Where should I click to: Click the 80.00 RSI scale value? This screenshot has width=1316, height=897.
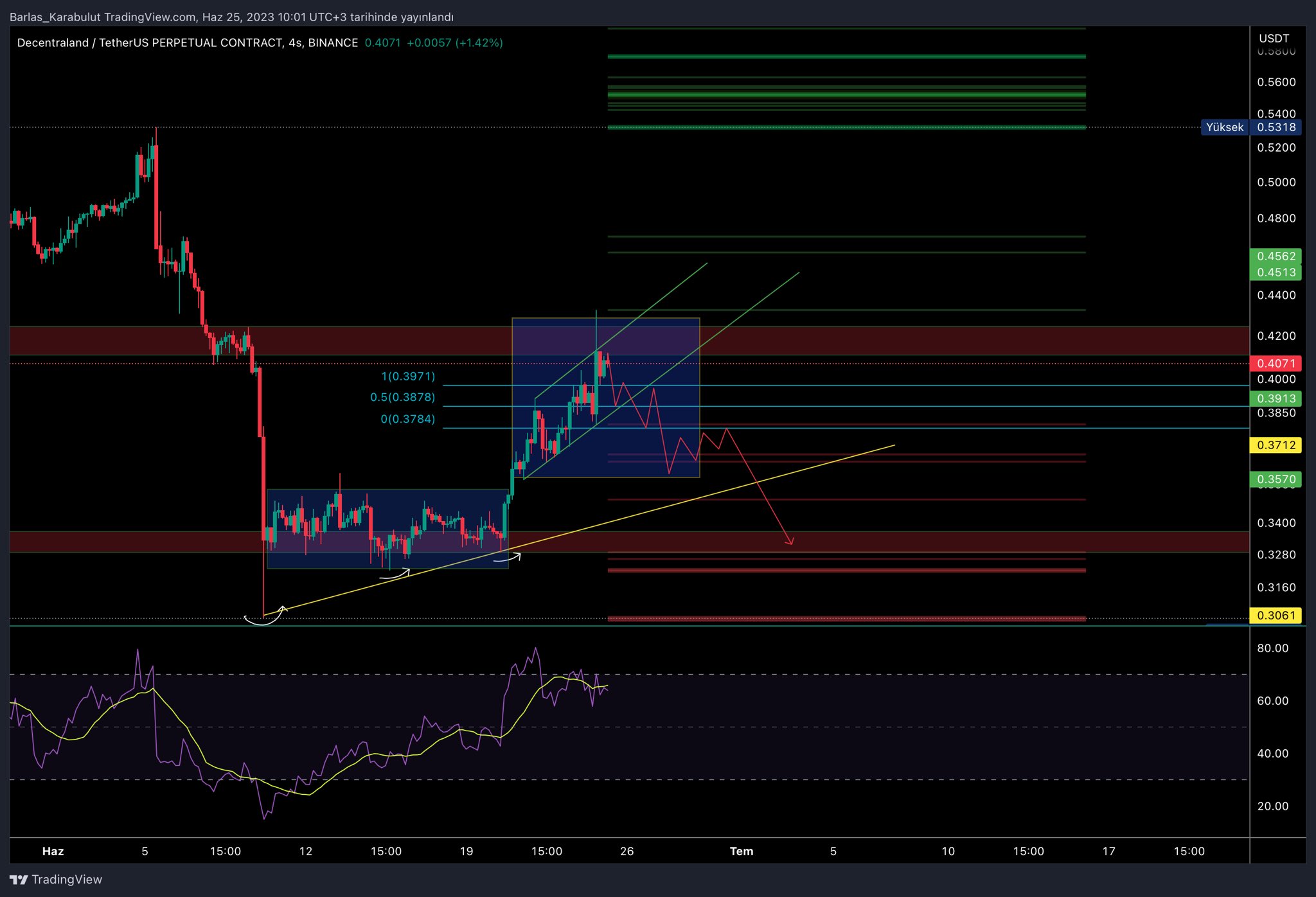tap(1273, 648)
